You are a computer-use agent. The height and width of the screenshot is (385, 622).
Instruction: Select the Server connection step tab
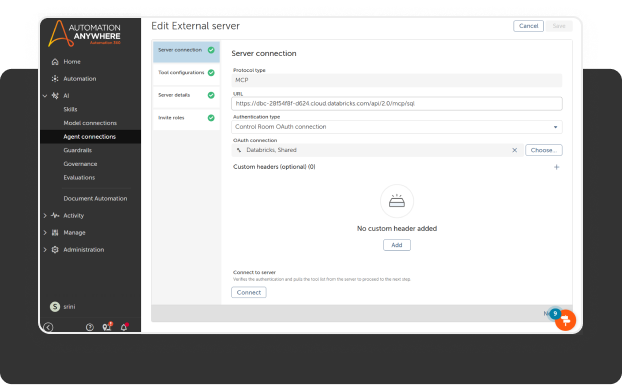[186, 52]
